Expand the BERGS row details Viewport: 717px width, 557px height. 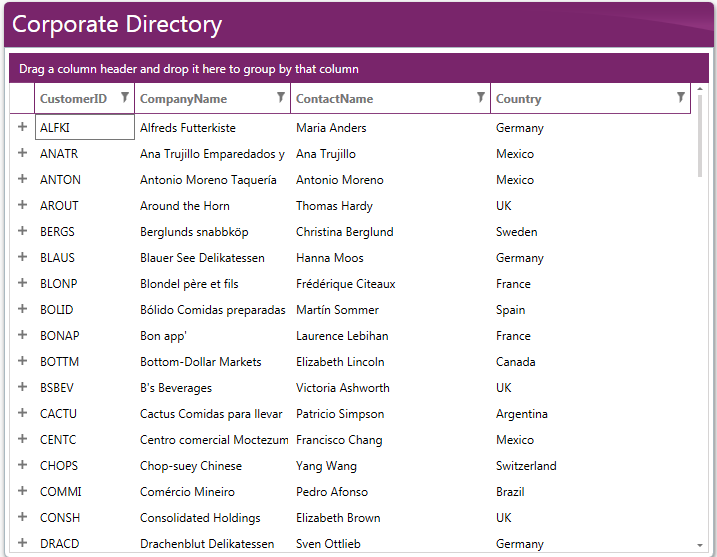click(22, 231)
